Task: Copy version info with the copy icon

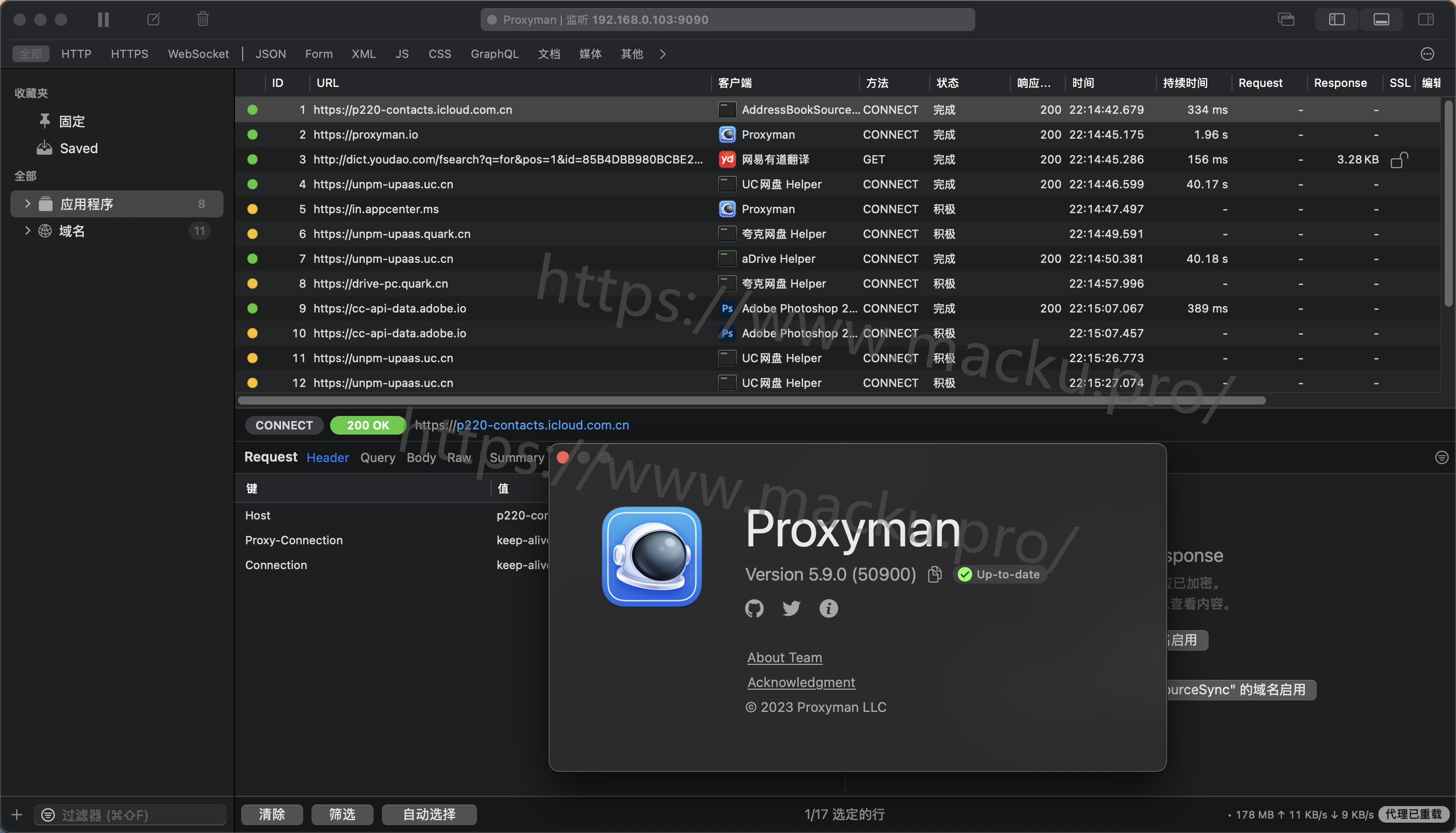Action: pyautogui.click(x=935, y=574)
